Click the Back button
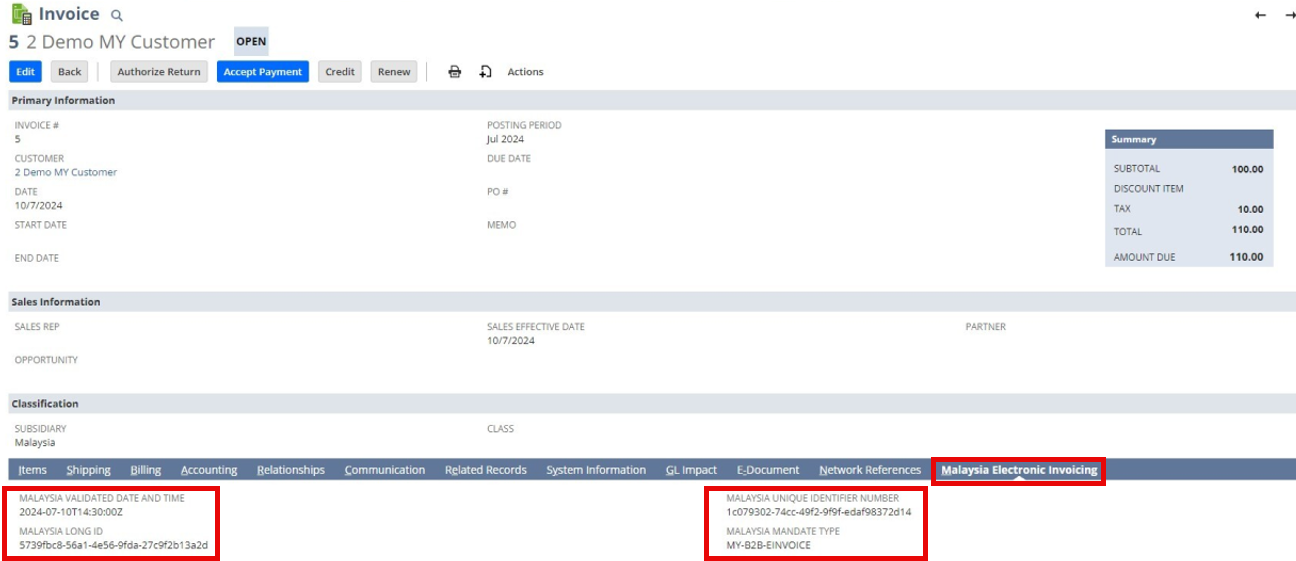Viewport: 1296px width, 561px height. [x=70, y=72]
